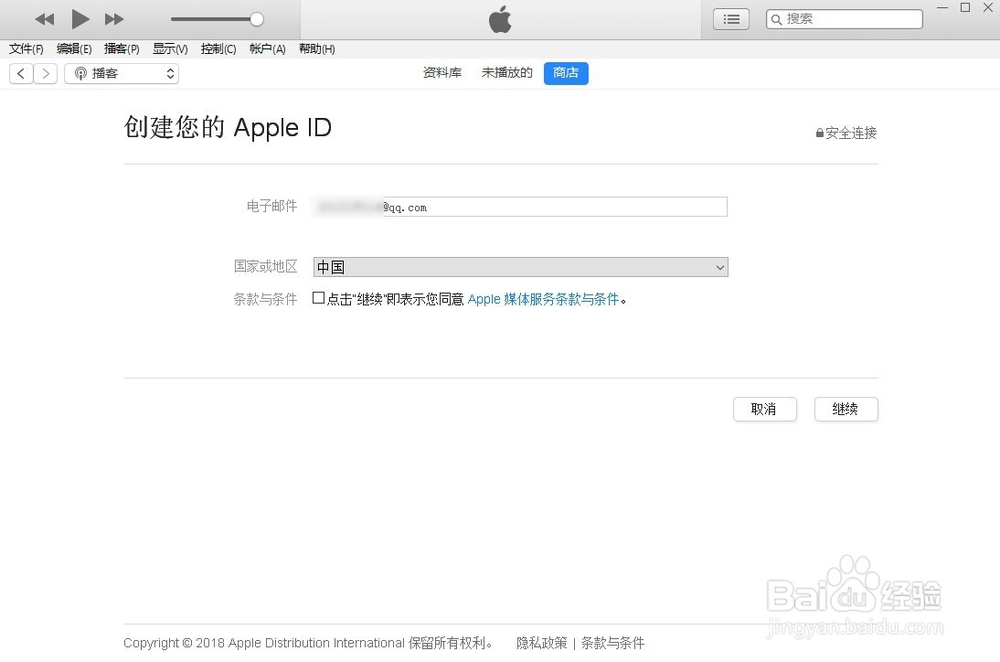1000x662 pixels.
Task: Open the 编辑(E) menu
Action: (74, 49)
